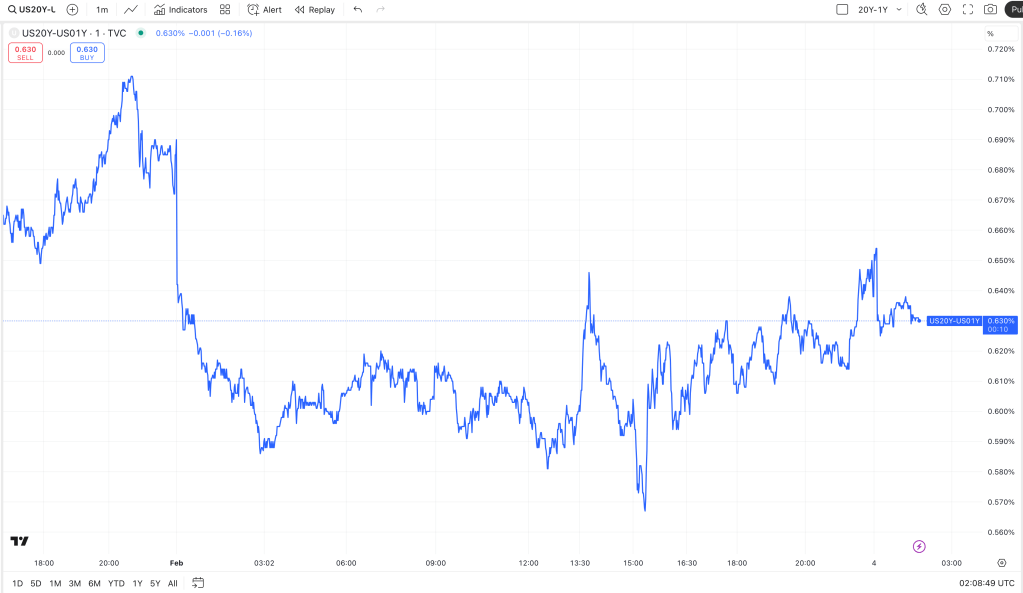Click the layout setup square icon
The image size is (1023, 593).
841,9
